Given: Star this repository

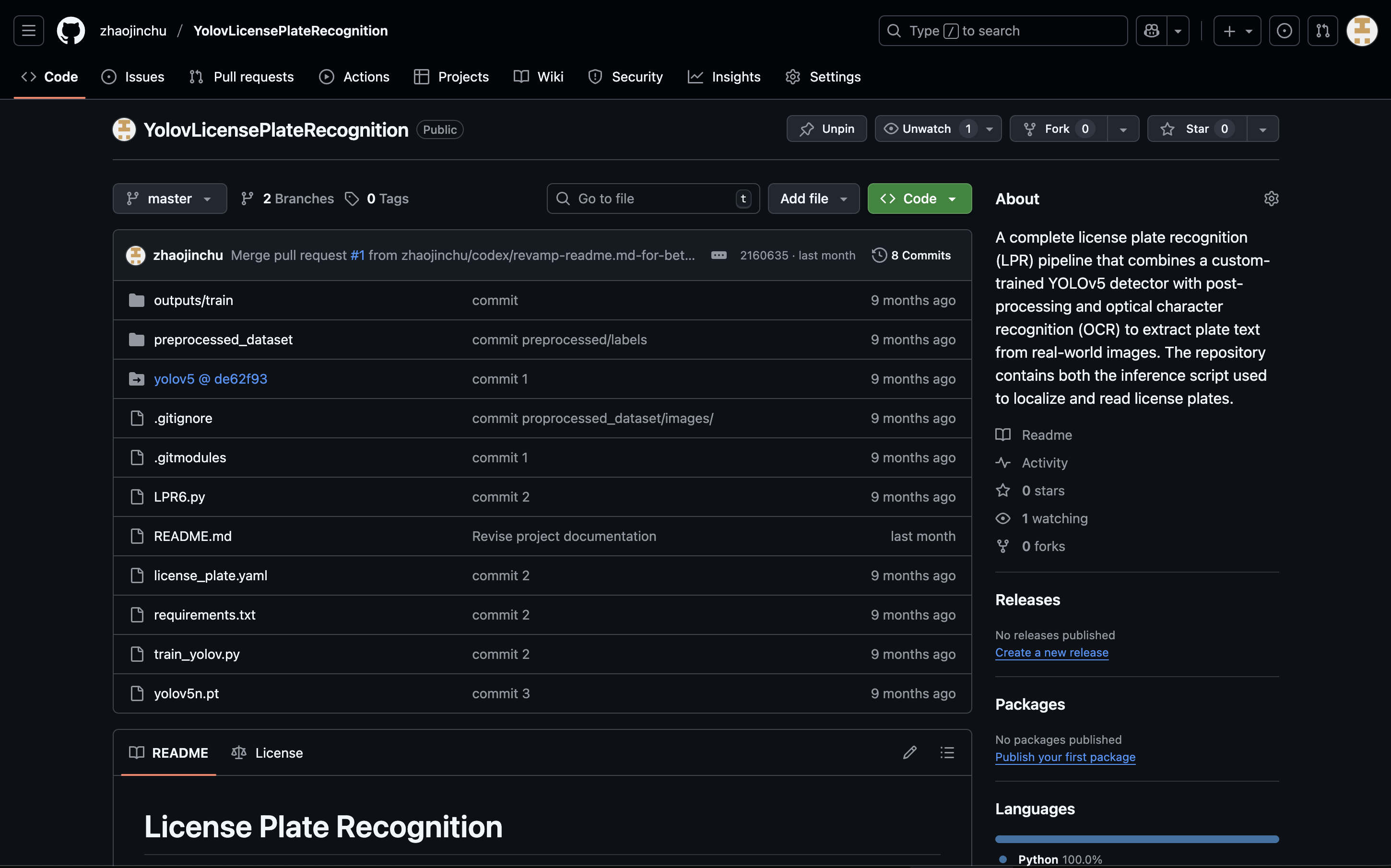Looking at the screenshot, I should pos(1197,129).
